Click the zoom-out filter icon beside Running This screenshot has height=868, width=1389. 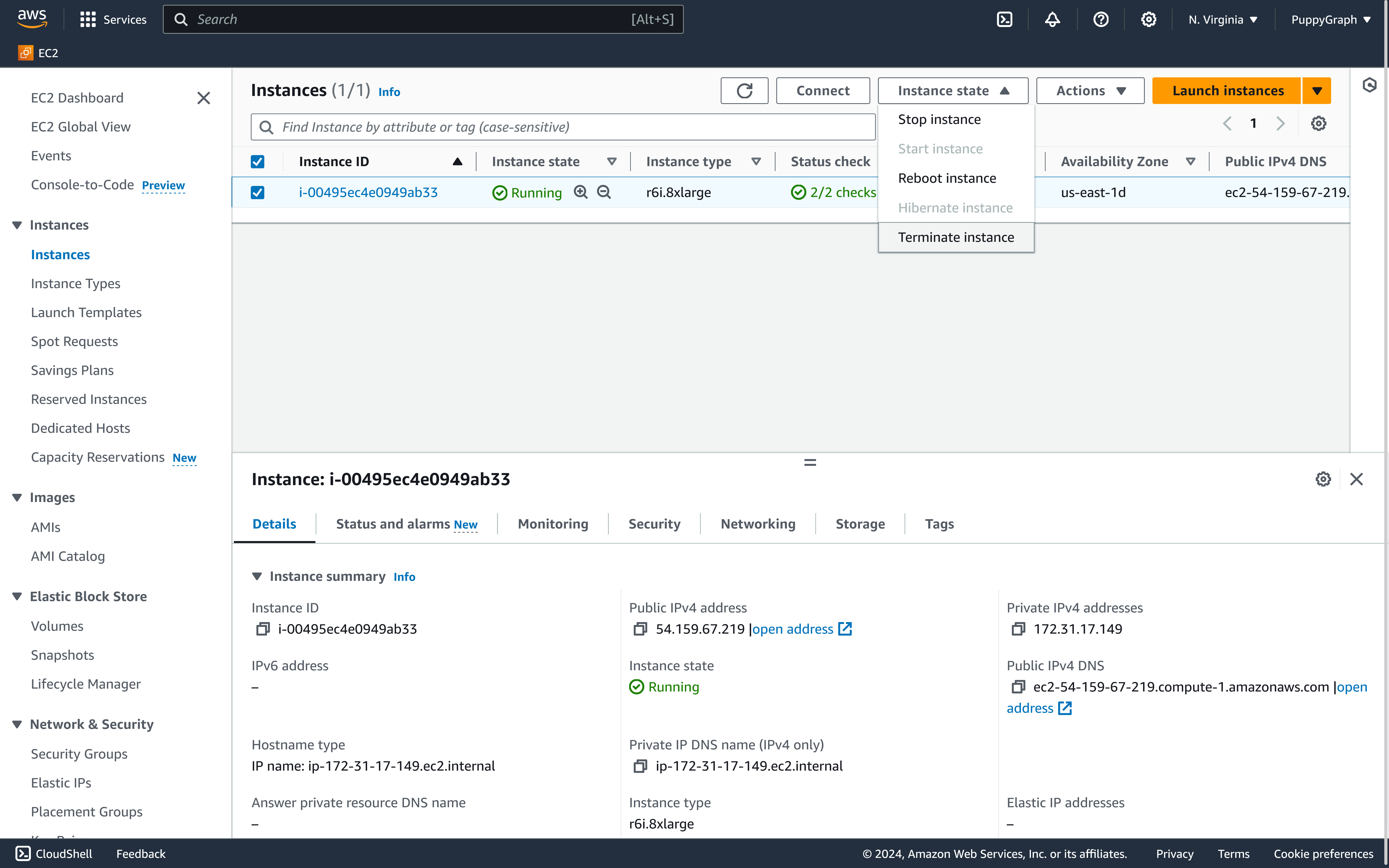[x=604, y=192]
